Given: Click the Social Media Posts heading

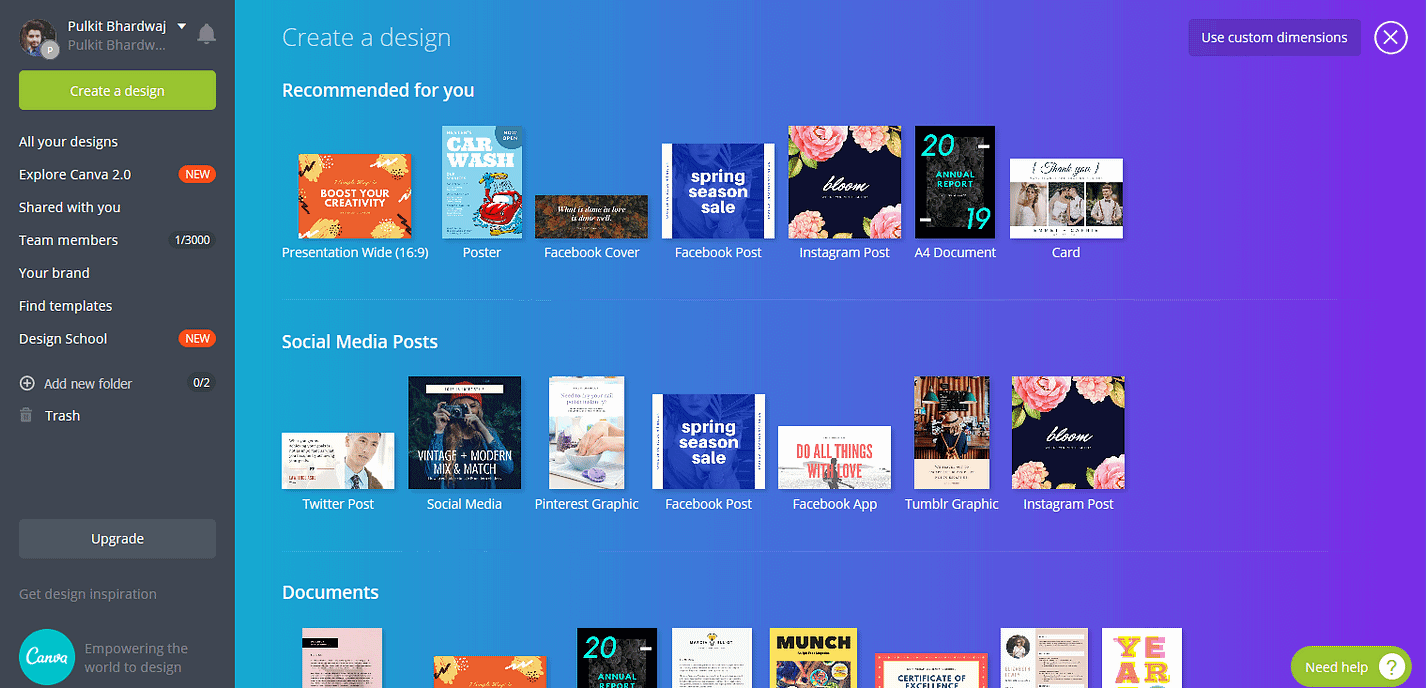Looking at the screenshot, I should pos(360,342).
